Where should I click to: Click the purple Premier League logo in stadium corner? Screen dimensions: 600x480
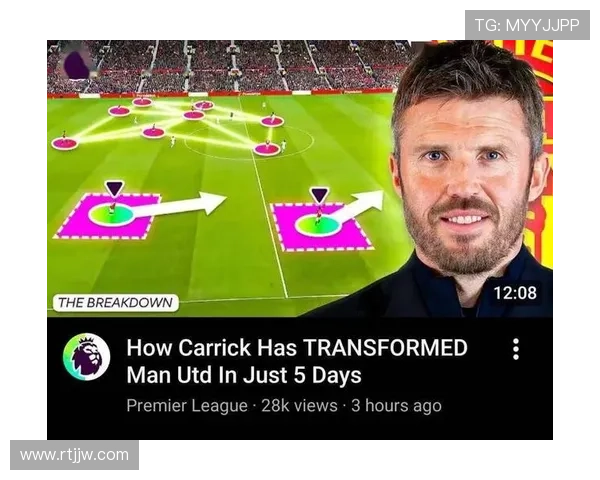(x=77, y=64)
